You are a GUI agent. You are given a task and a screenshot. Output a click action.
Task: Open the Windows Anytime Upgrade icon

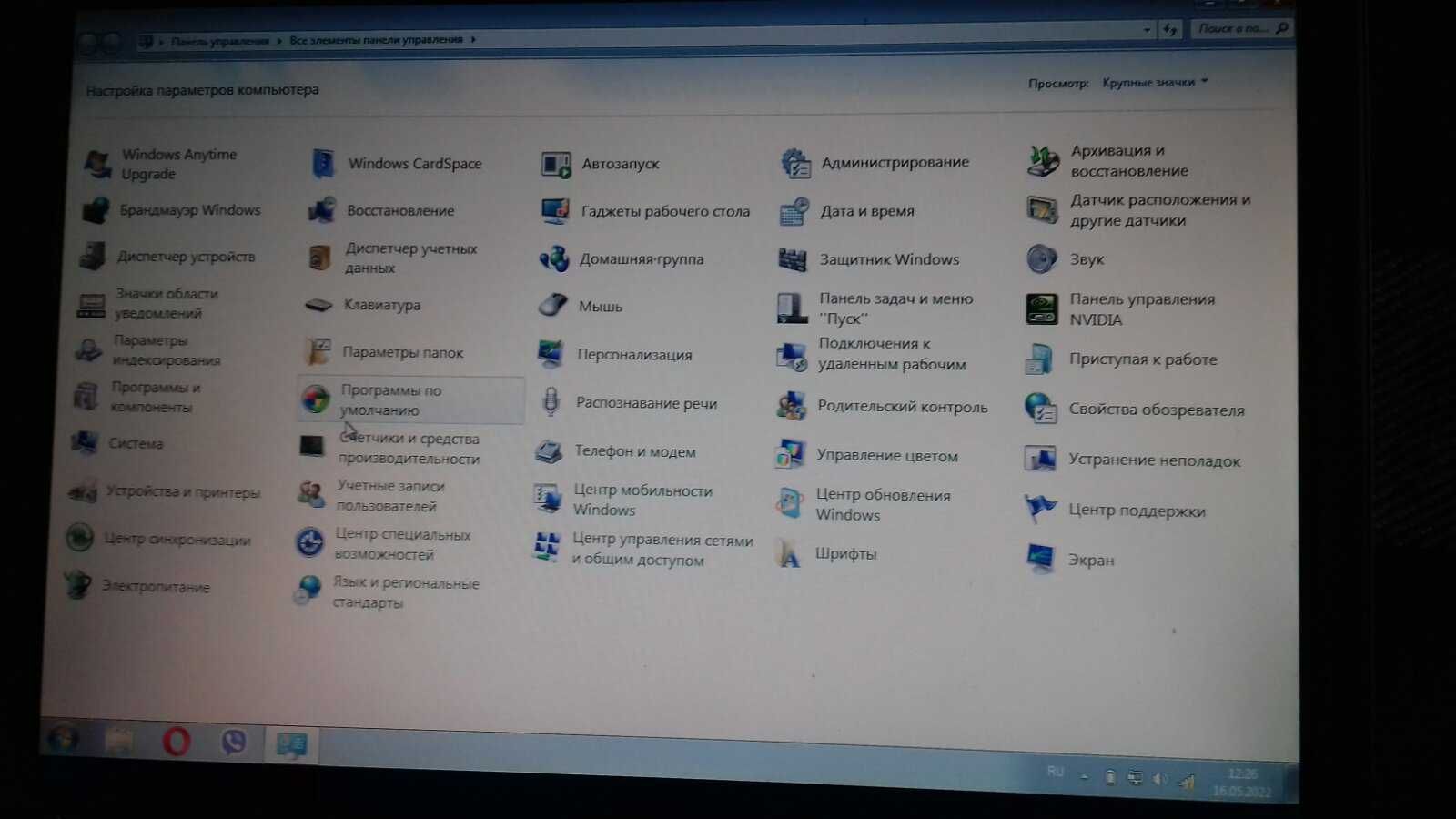(x=98, y=165)
